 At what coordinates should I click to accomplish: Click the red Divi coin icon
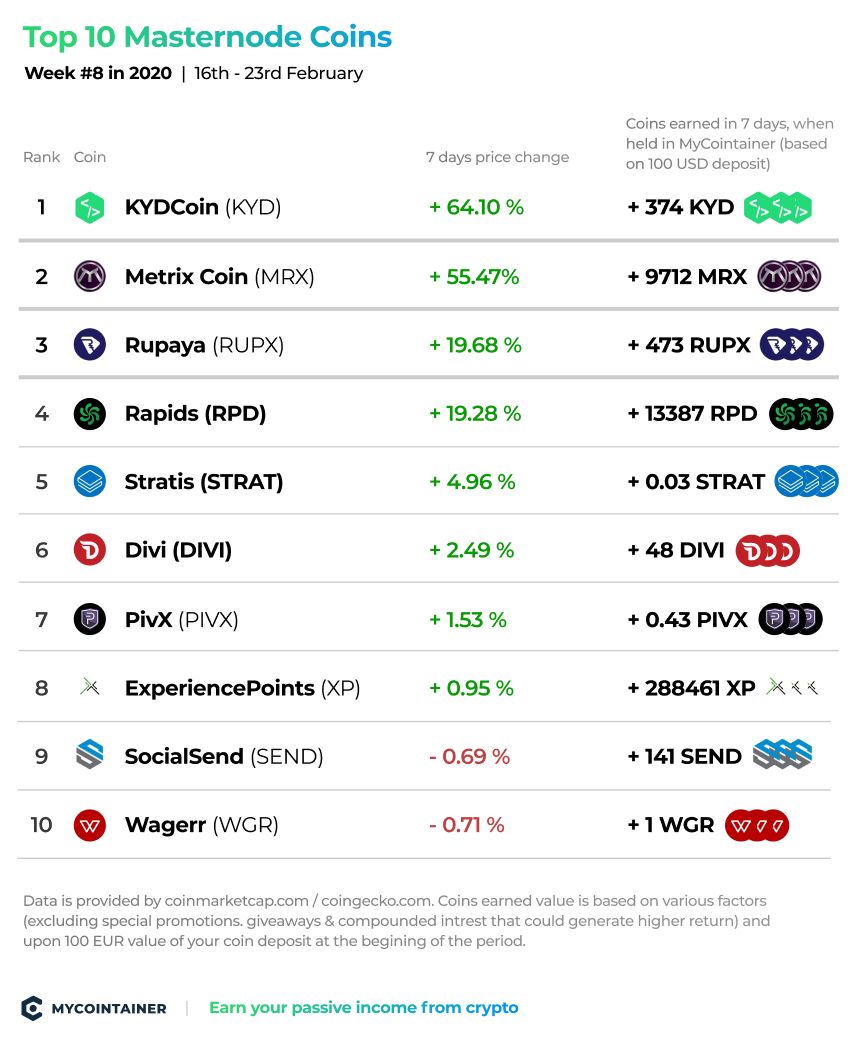point(89,550)
